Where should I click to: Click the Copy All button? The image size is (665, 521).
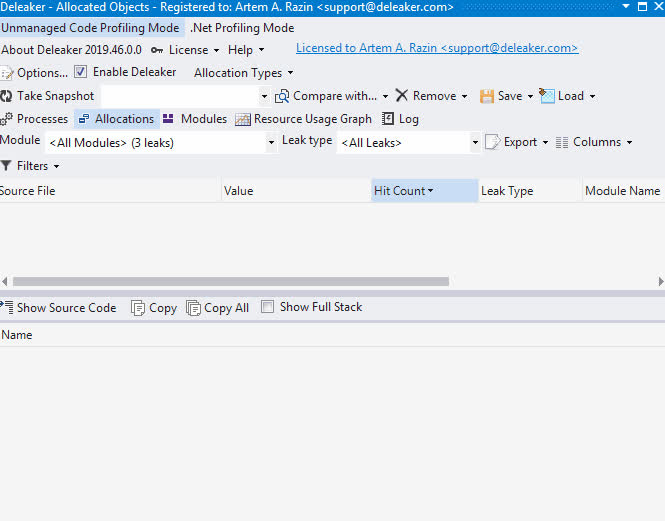coord(218,308)
